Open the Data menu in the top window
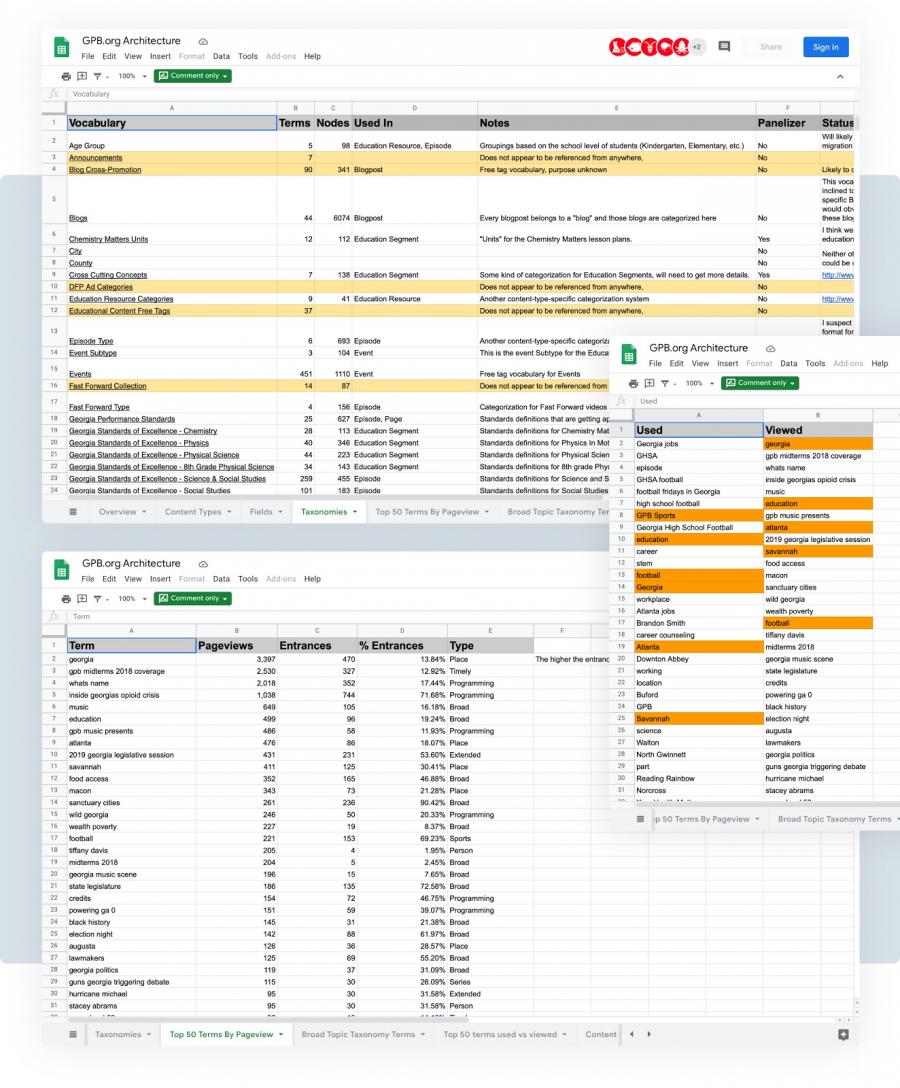Viewport: 900px width, 1088px height. (x=221, y=56)
